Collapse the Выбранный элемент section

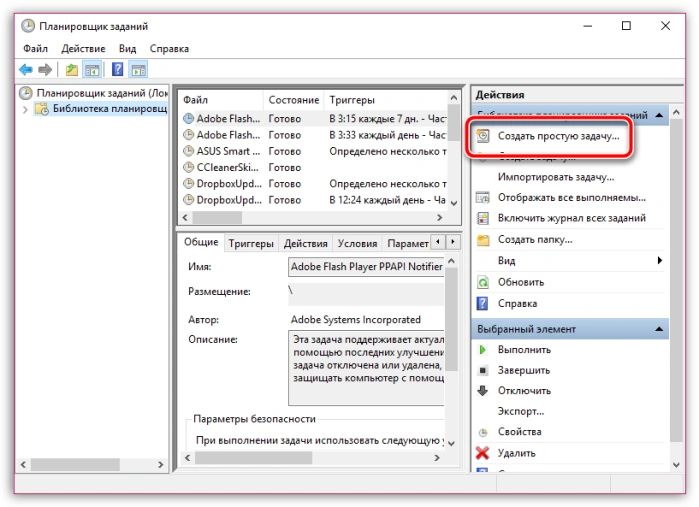pos(659,329)
